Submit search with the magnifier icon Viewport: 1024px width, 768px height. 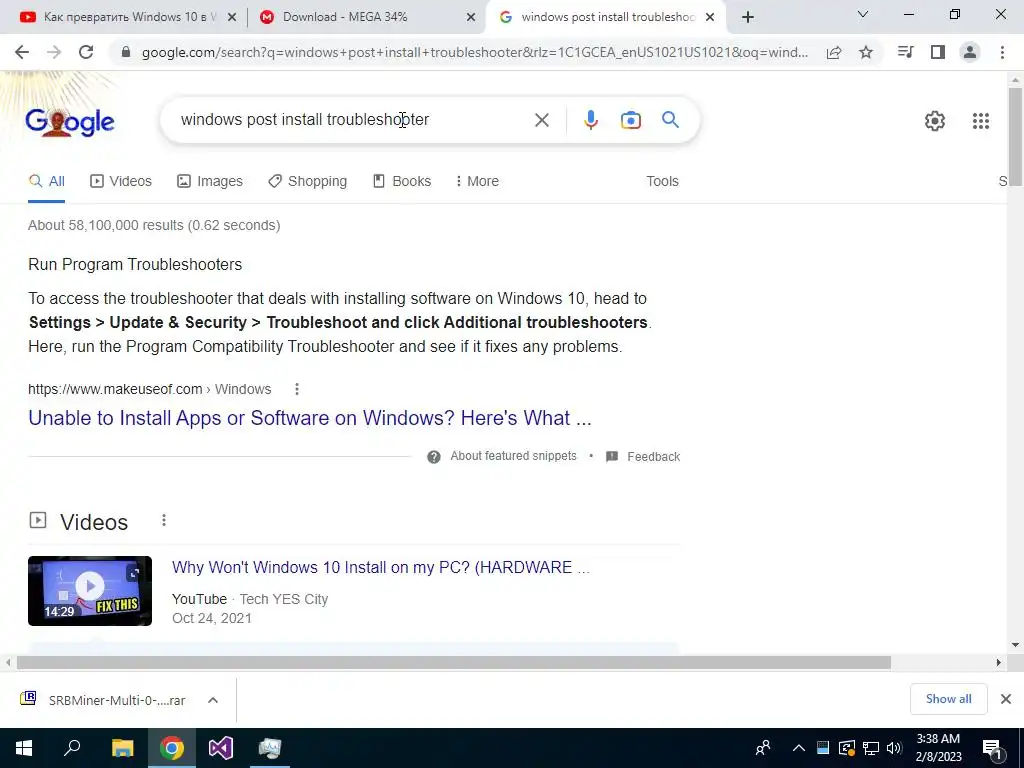coord(671,120)
